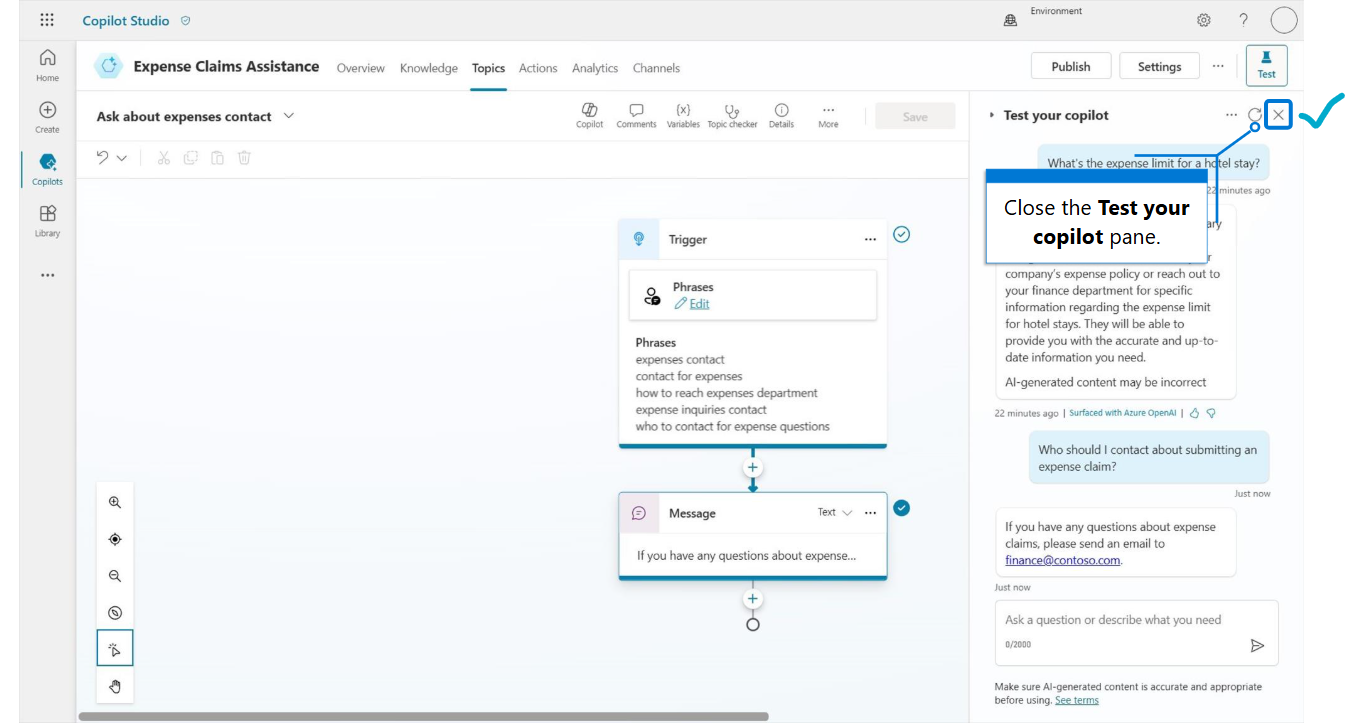Open the Trigger node options menu
Viewport: 1346px width, 723px height.
click(870, 239)
